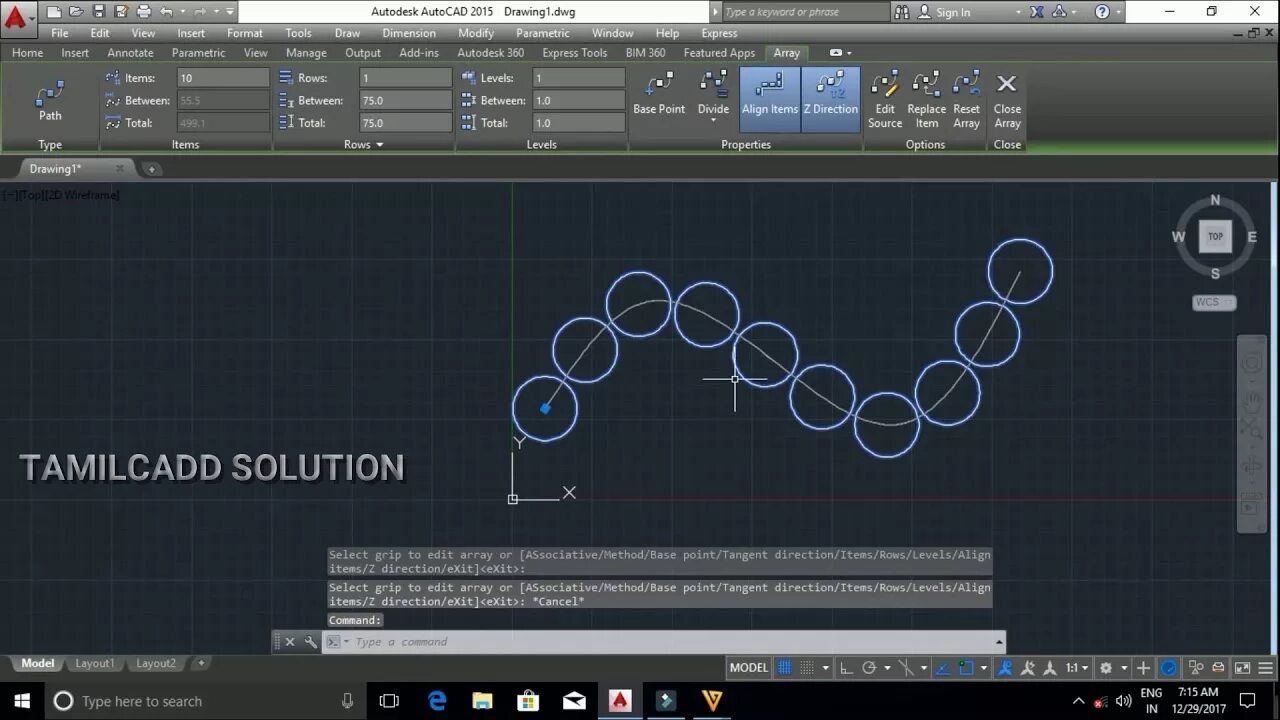Open the snap settings dropdown arrow
Viewport: 1280px width, 720px height.
click(x=825, y=668)
